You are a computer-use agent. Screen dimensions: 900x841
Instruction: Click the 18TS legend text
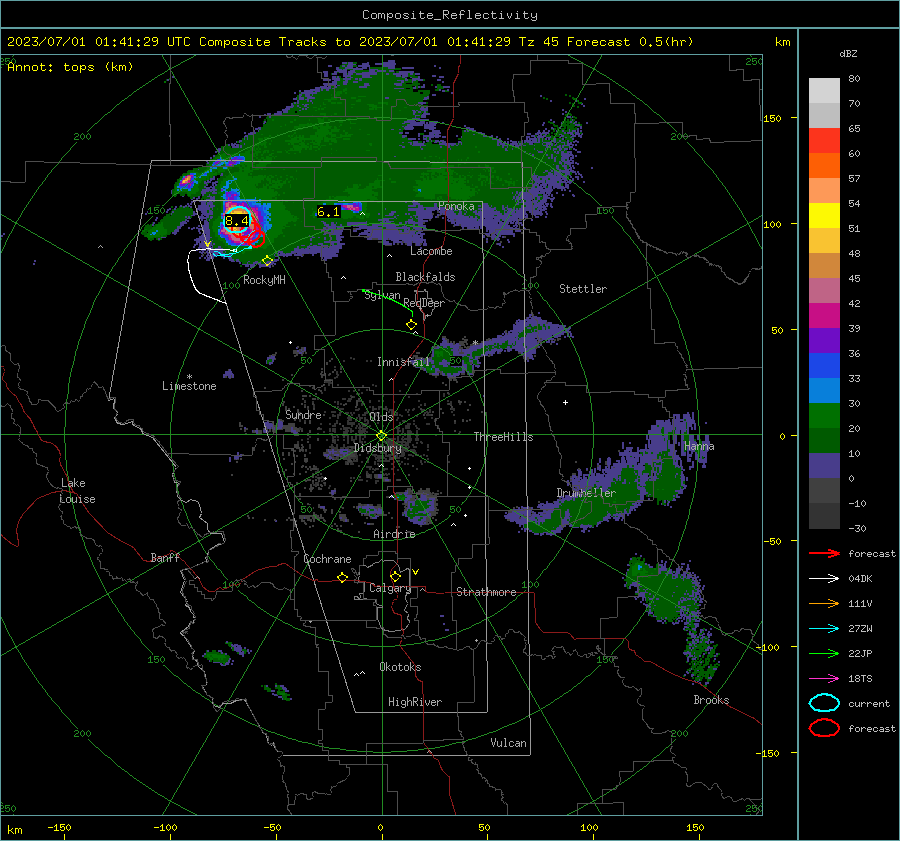[860, 679]
